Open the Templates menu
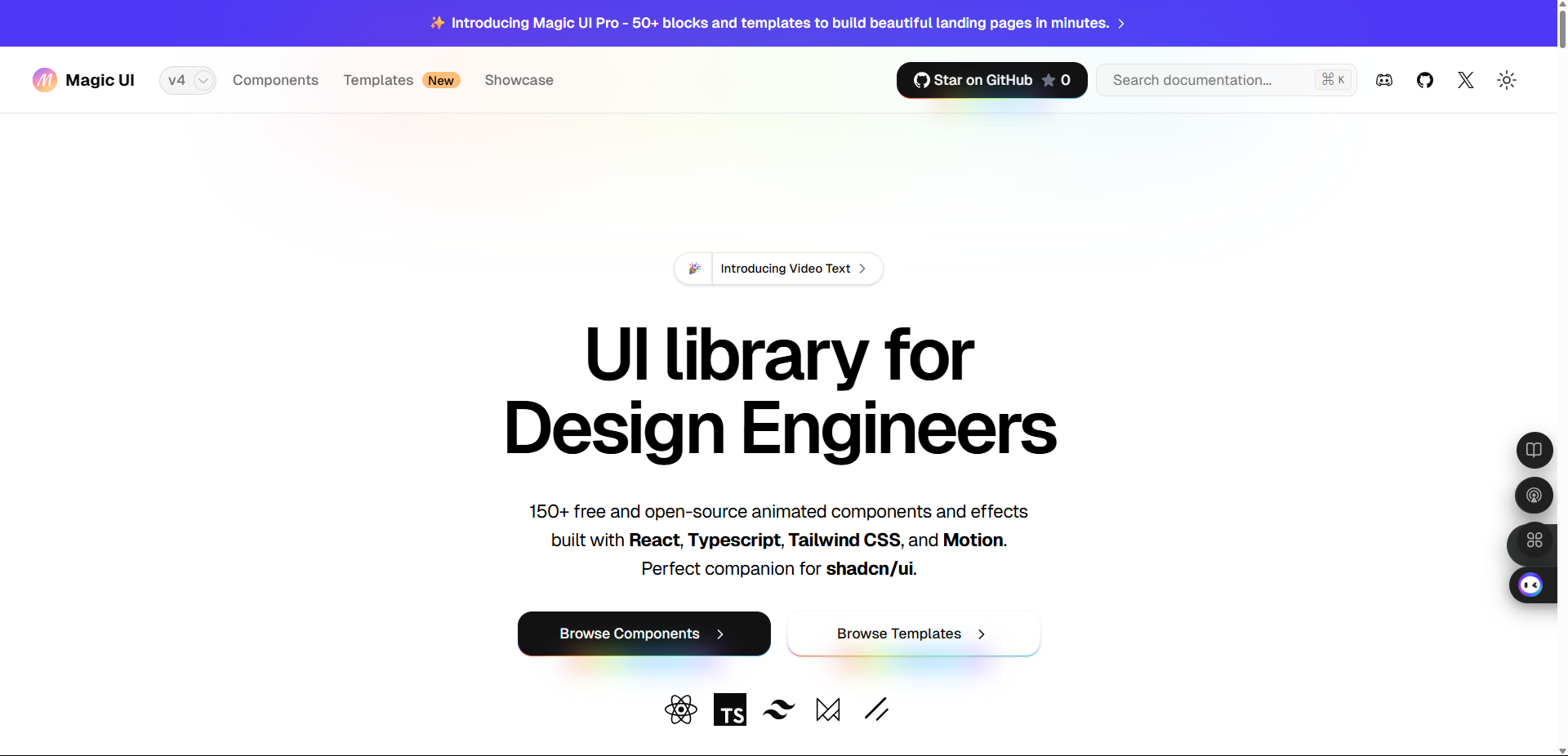 [x=377, y=80]
